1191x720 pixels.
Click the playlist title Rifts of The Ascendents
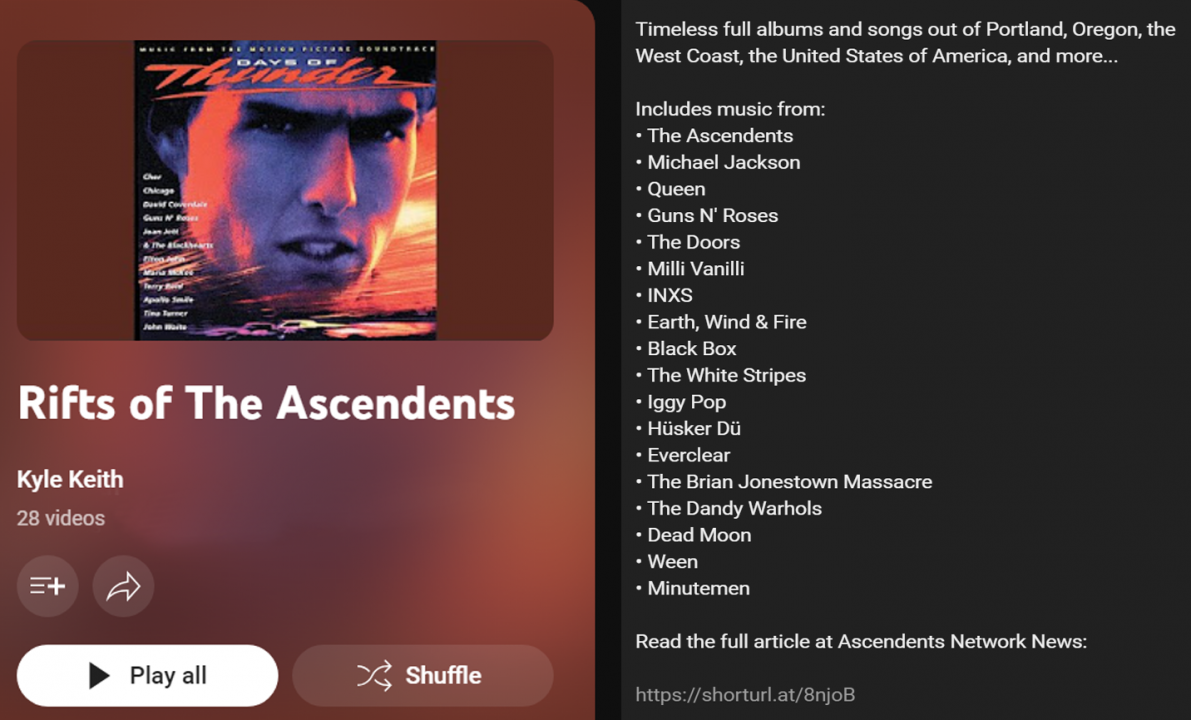[266, 403]
